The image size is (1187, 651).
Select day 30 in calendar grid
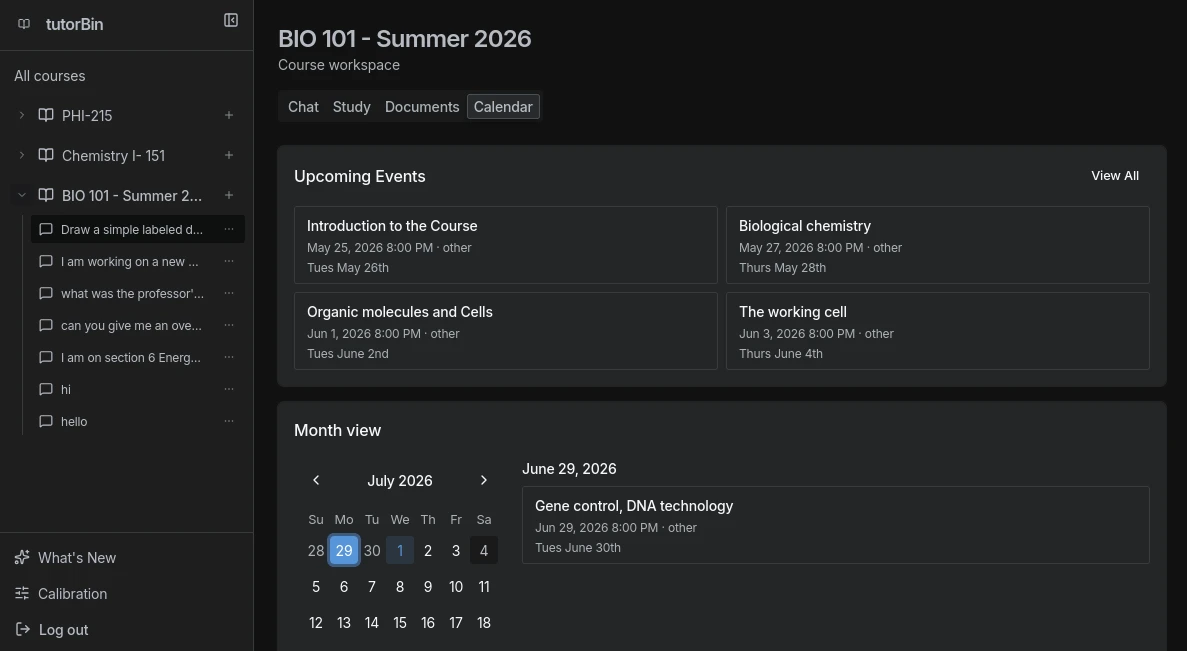(372, 550)
